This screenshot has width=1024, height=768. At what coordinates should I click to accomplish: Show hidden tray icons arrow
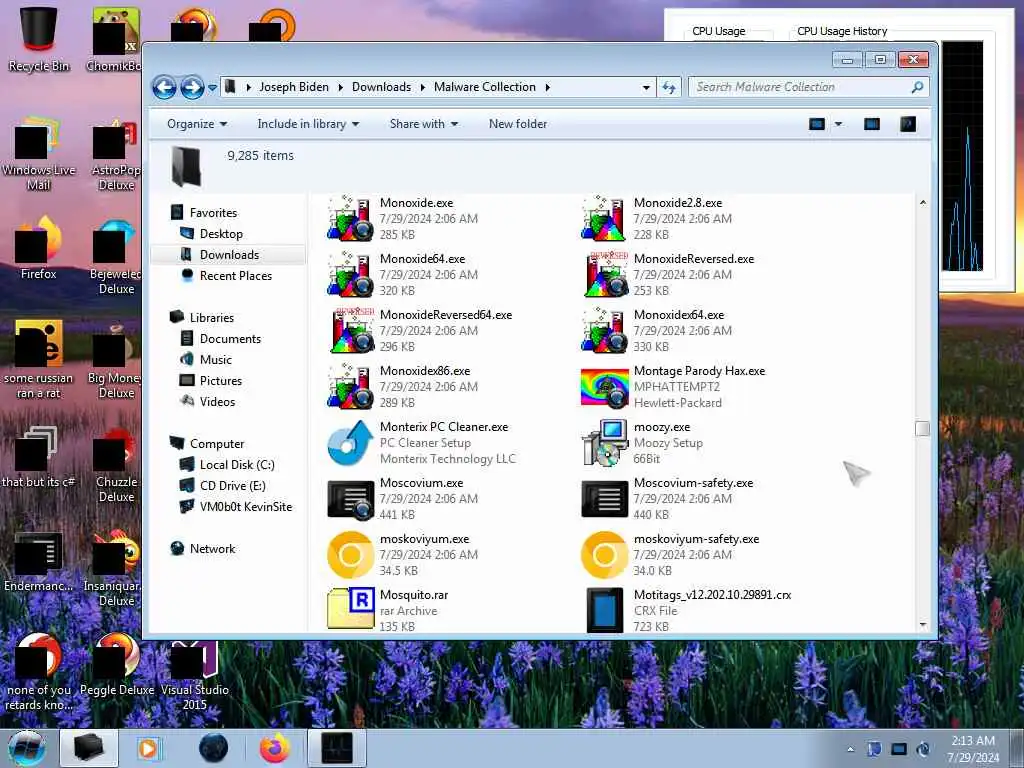[850, 749]
